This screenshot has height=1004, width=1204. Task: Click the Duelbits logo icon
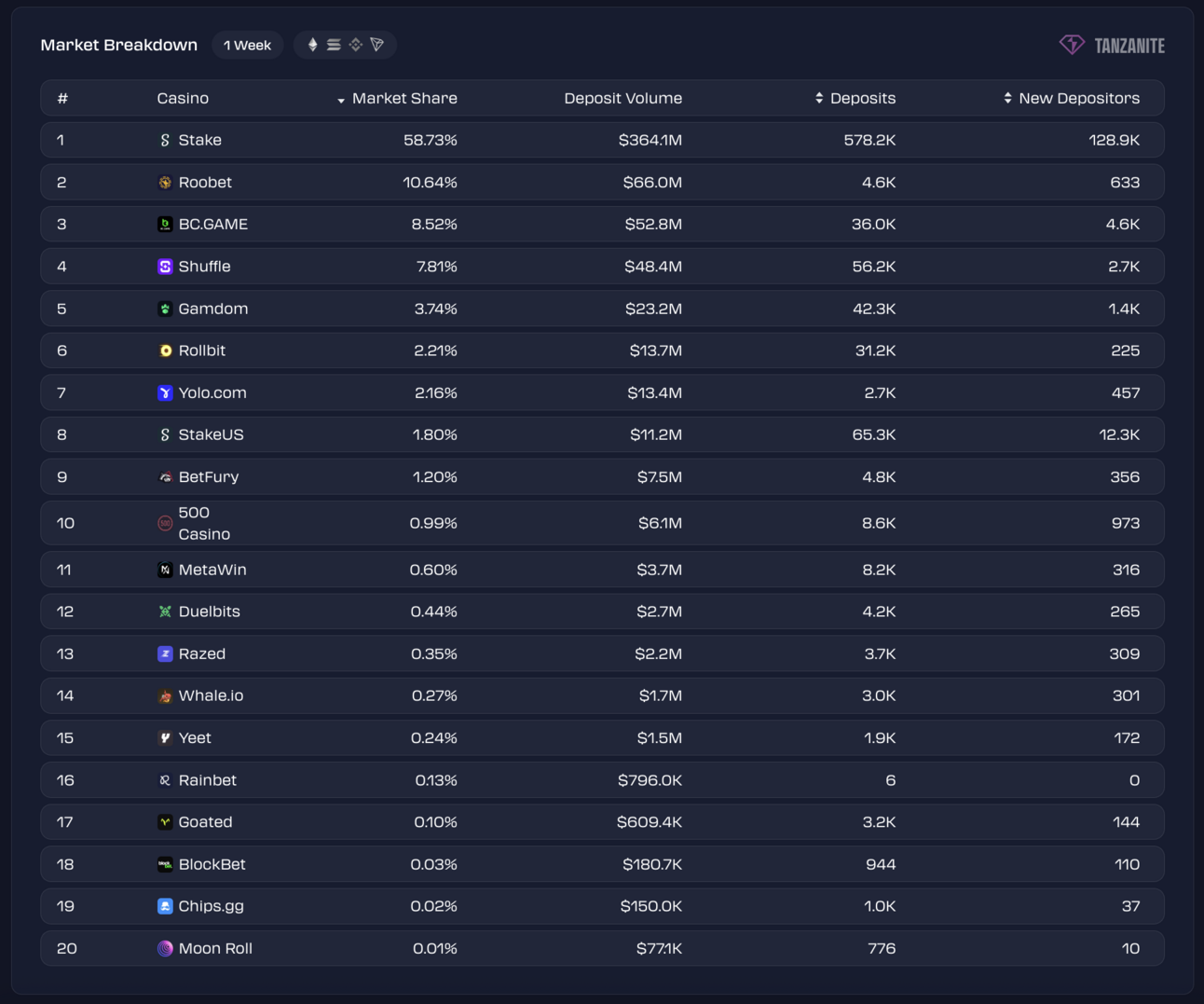165,612
